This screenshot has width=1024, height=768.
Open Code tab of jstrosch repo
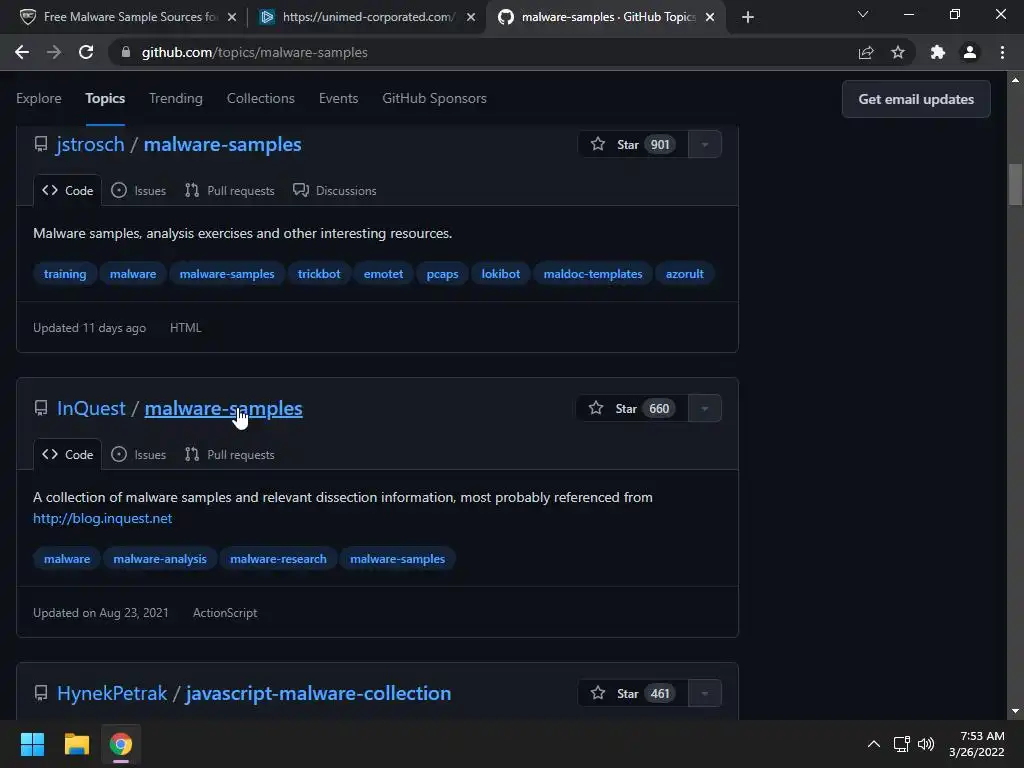[x=67, y=191]
